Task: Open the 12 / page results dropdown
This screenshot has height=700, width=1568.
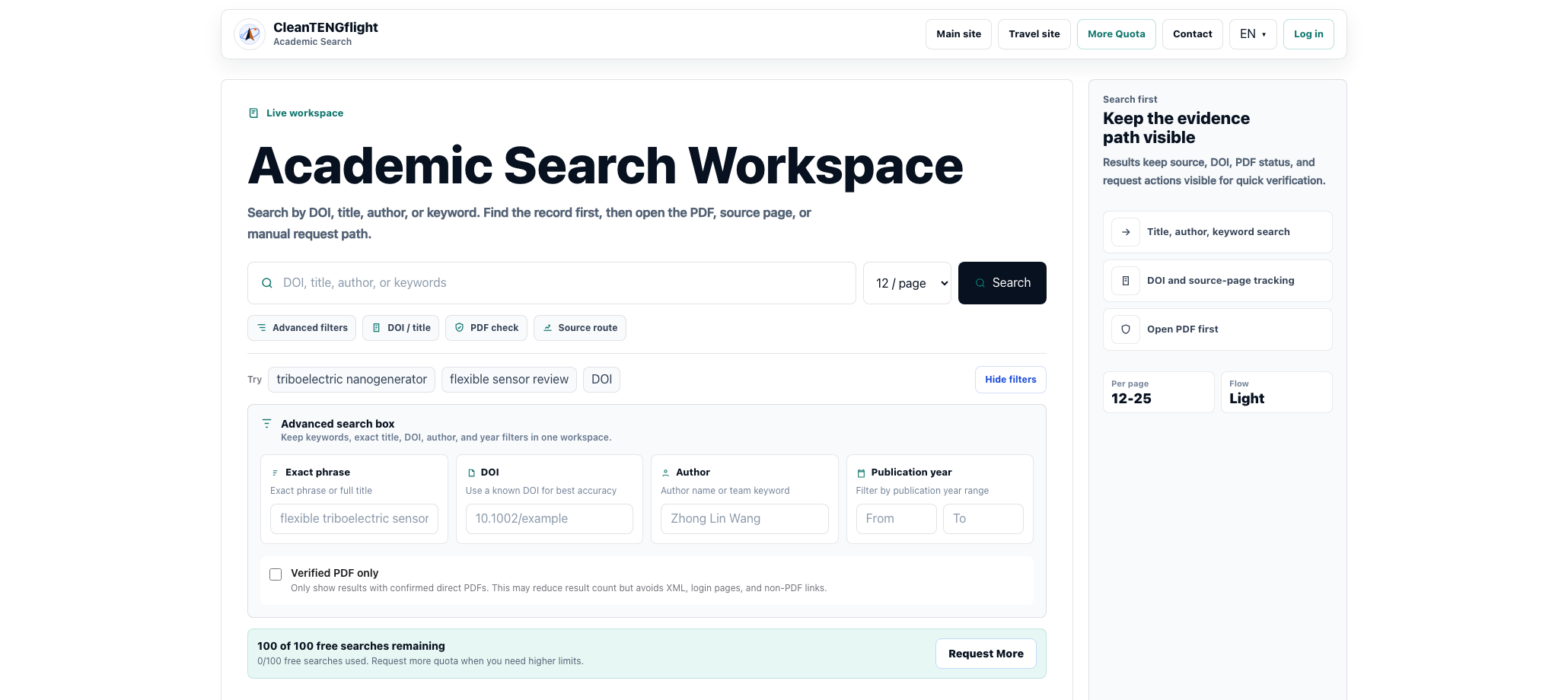Action: [x=907, y=283]
